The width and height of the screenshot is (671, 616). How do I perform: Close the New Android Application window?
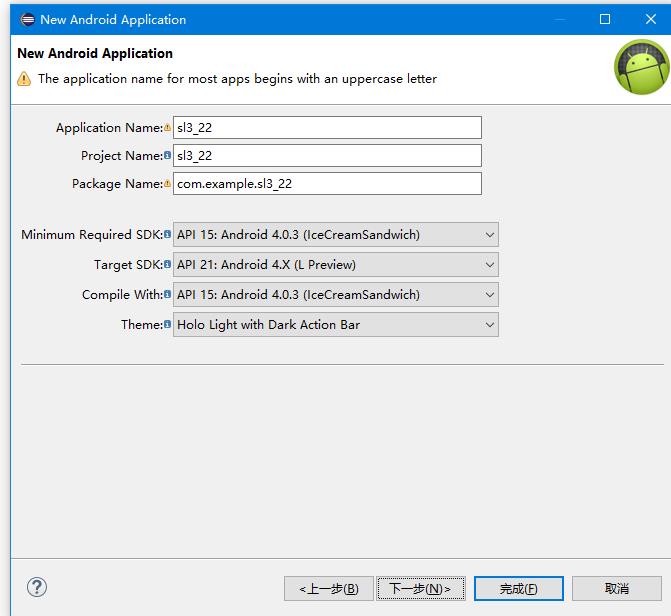pyautogui.click(x=650, y=19)
